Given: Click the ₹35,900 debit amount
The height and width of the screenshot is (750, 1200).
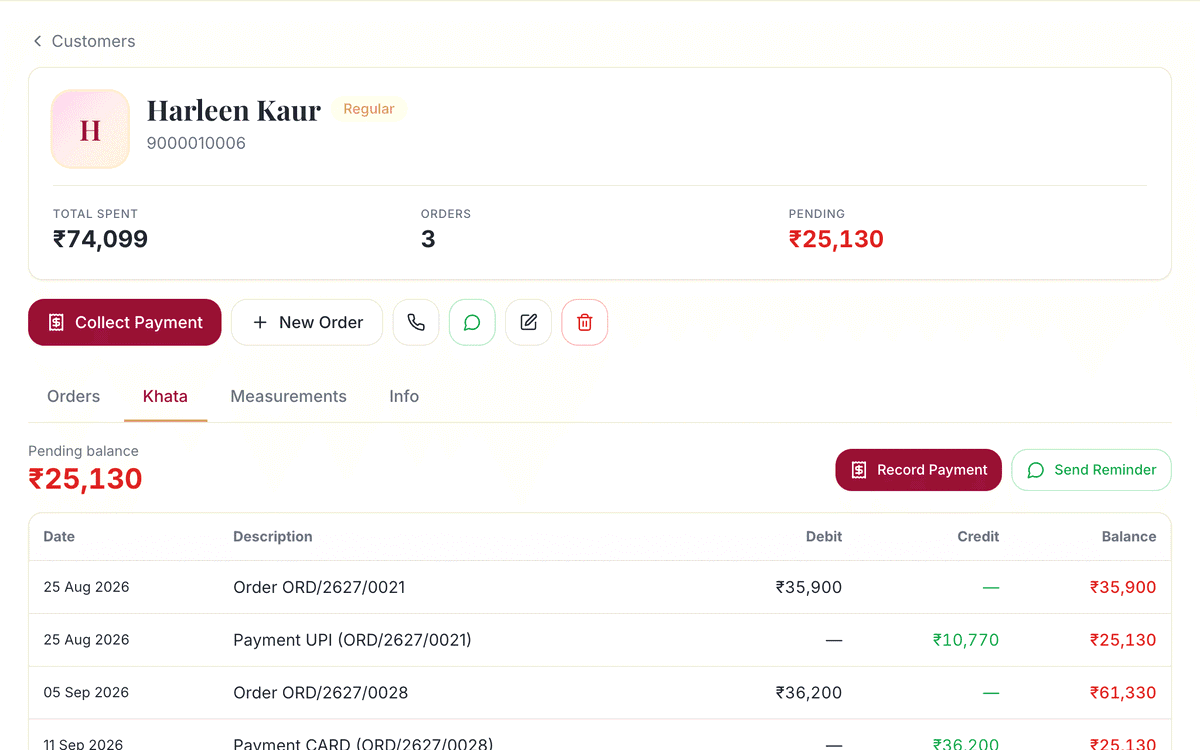Looking at the screenshot, I should pos(809,587).
